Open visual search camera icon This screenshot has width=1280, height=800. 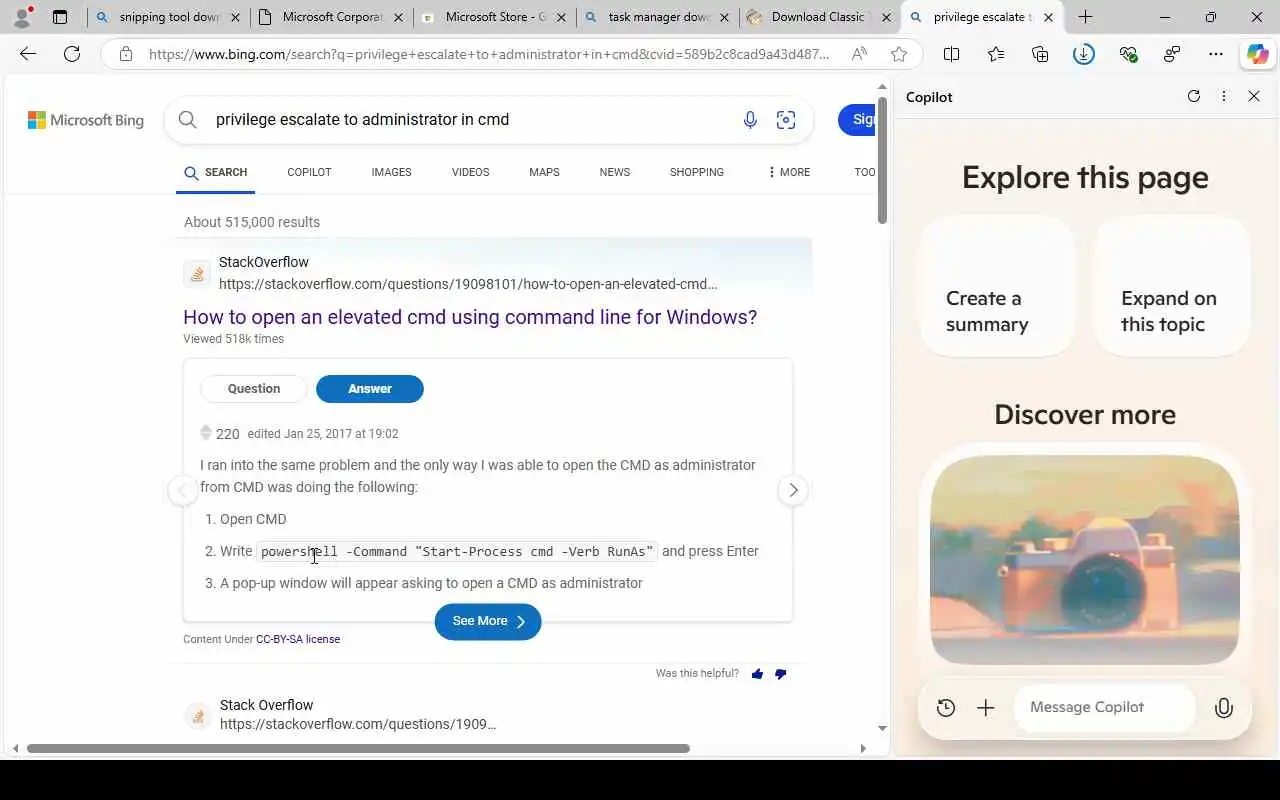click(x=786, y=120)
